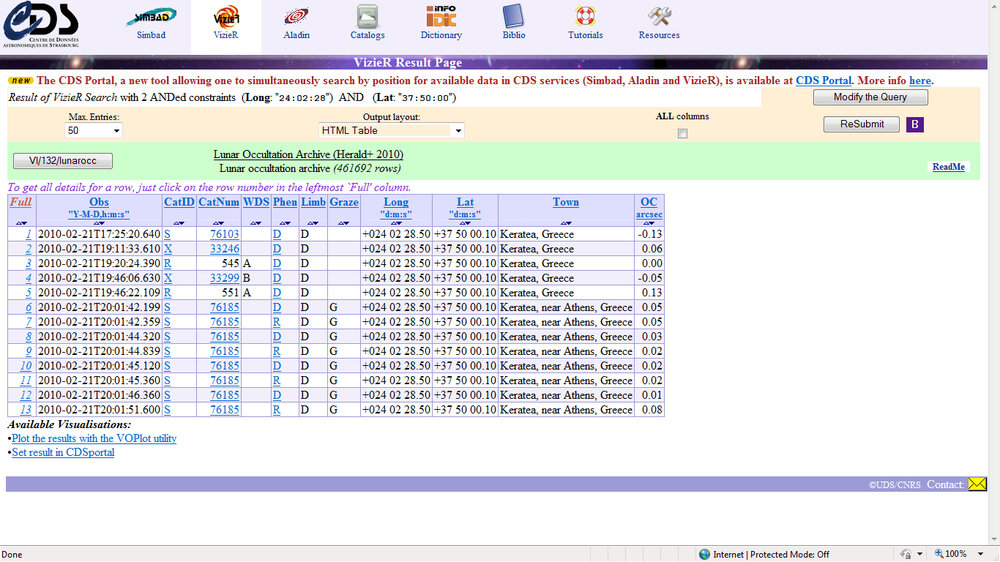
Task: Open the Resources tools icon
Action: click(x=659, y=17)
